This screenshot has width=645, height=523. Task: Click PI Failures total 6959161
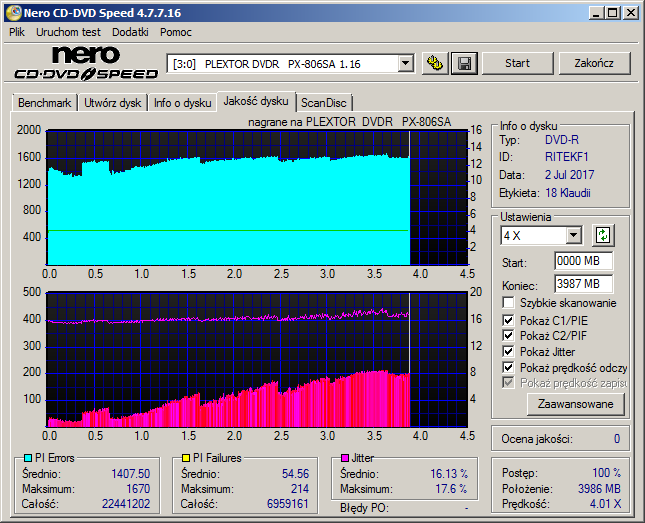(x=288, y=504)
